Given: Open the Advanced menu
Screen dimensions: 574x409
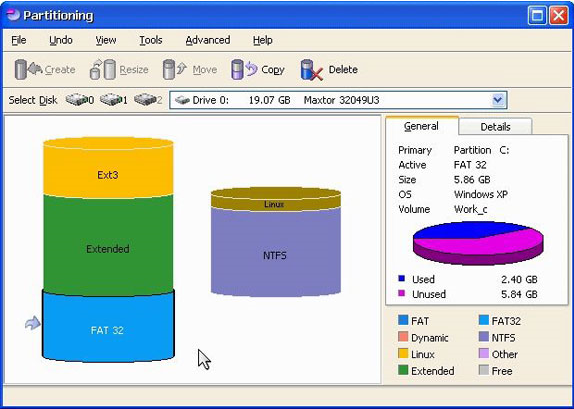Looking at the screenshot, I should pos(208,40).
